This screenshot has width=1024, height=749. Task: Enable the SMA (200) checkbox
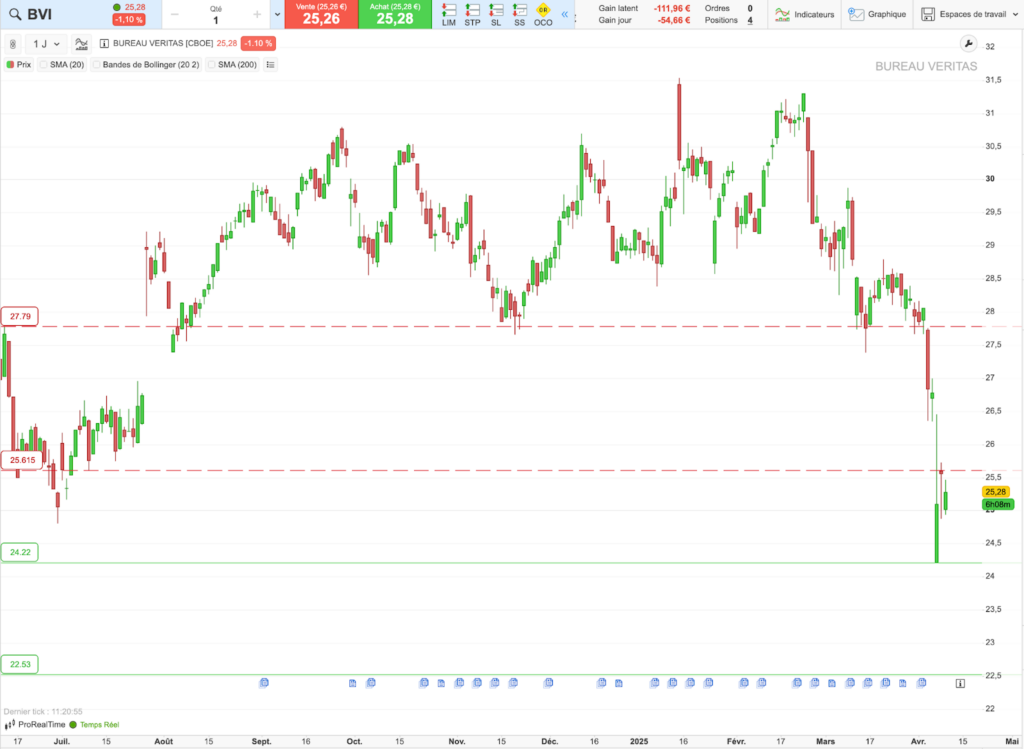coord(212,65)
